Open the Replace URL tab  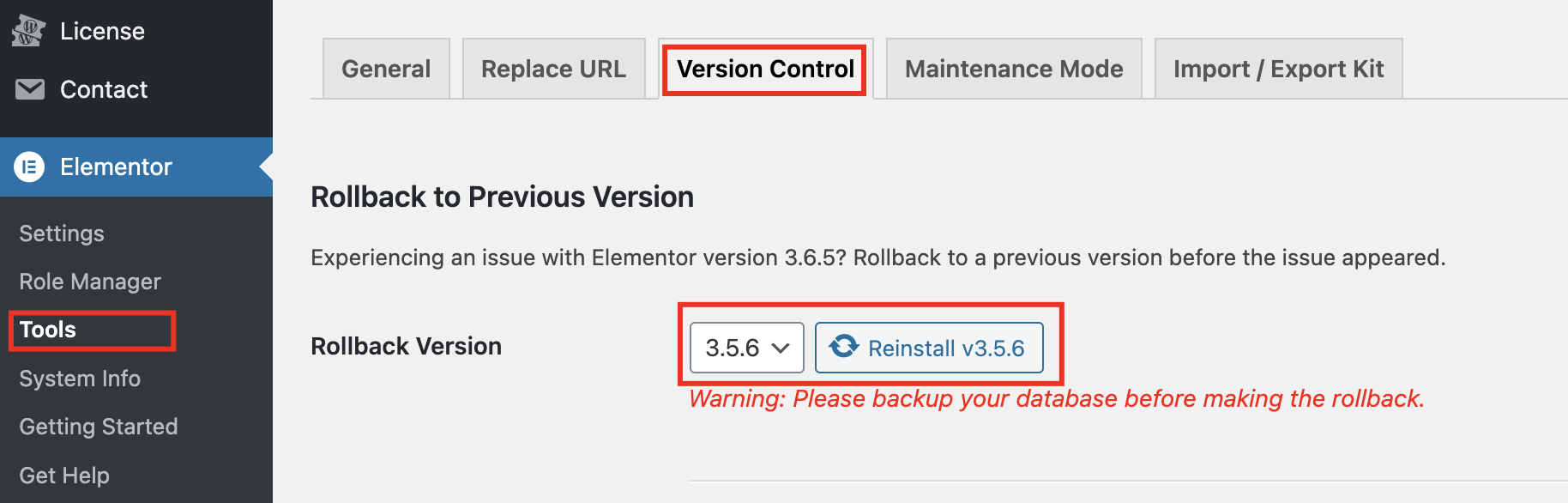(x=554, y=69)
